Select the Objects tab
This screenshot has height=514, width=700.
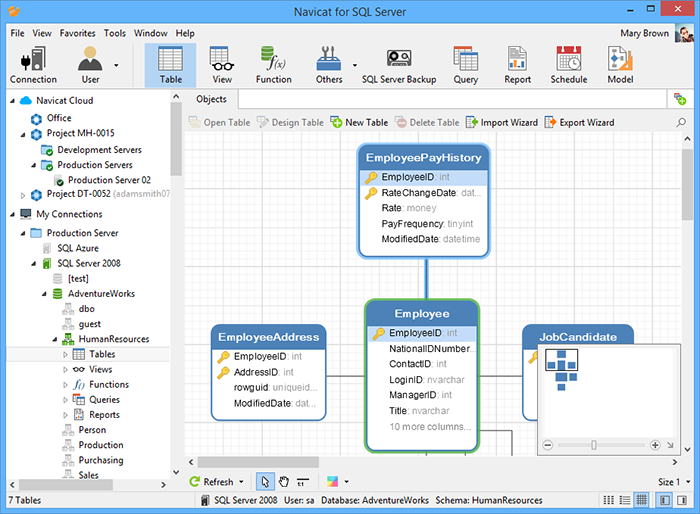tap(211, 99)
